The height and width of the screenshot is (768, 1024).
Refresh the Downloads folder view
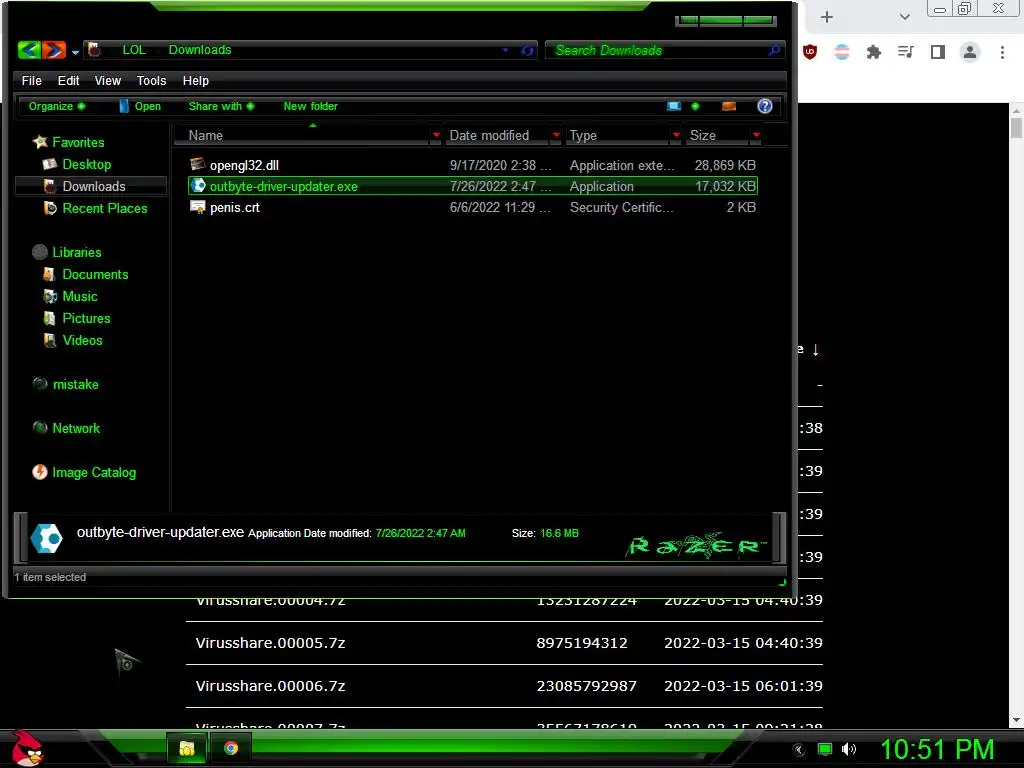pos(527,50)
